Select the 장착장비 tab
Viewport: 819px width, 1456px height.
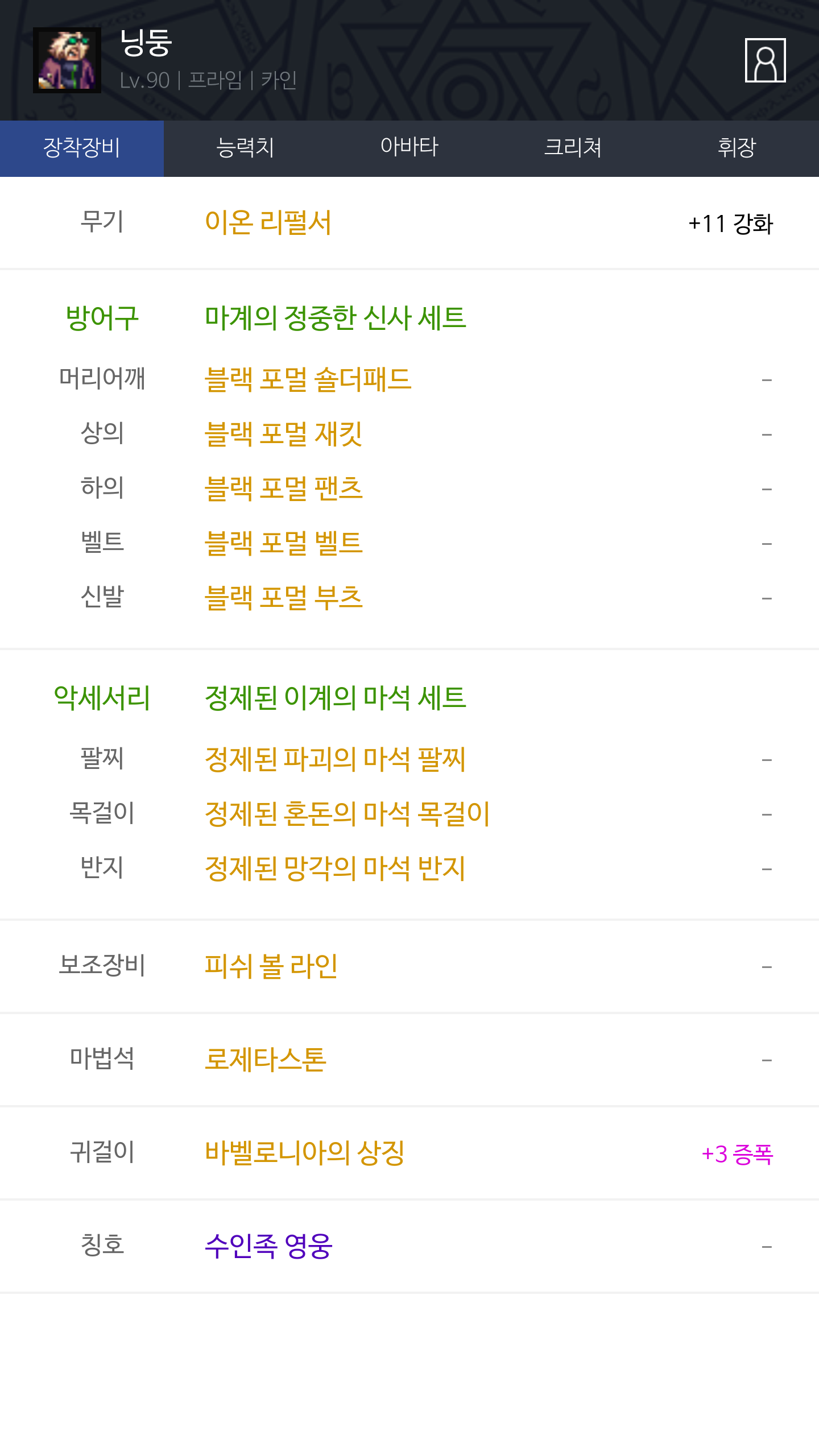(x=82, y=148)
